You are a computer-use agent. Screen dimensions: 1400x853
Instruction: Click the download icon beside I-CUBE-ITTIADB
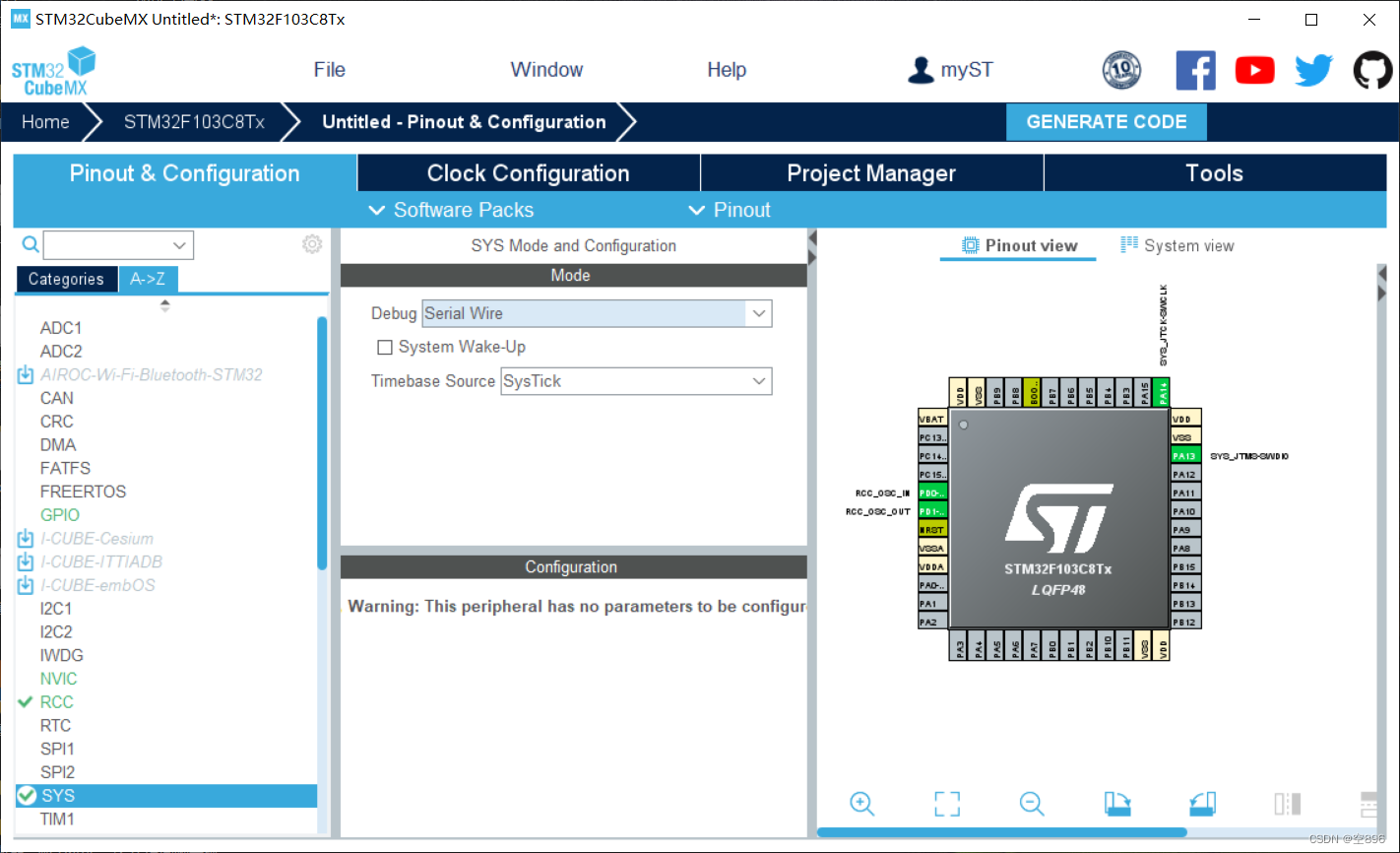[x=26, y=562]
